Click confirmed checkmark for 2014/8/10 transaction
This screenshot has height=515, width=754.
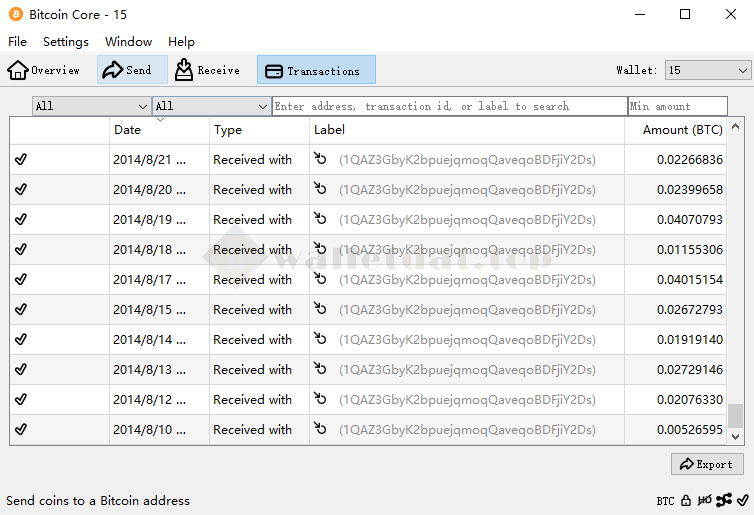21,429
